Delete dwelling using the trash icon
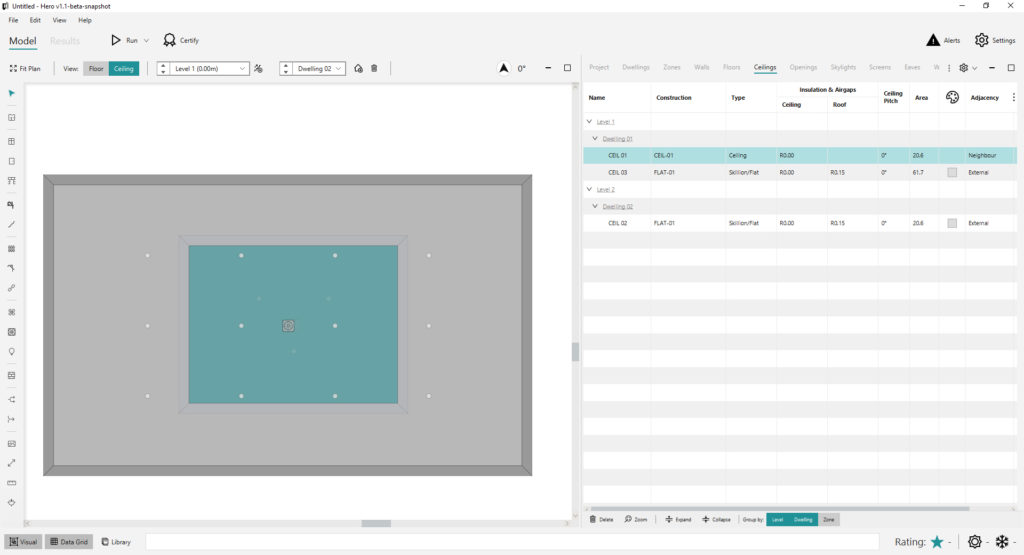This screenshot has height=555, width=1024. (374, 68)
